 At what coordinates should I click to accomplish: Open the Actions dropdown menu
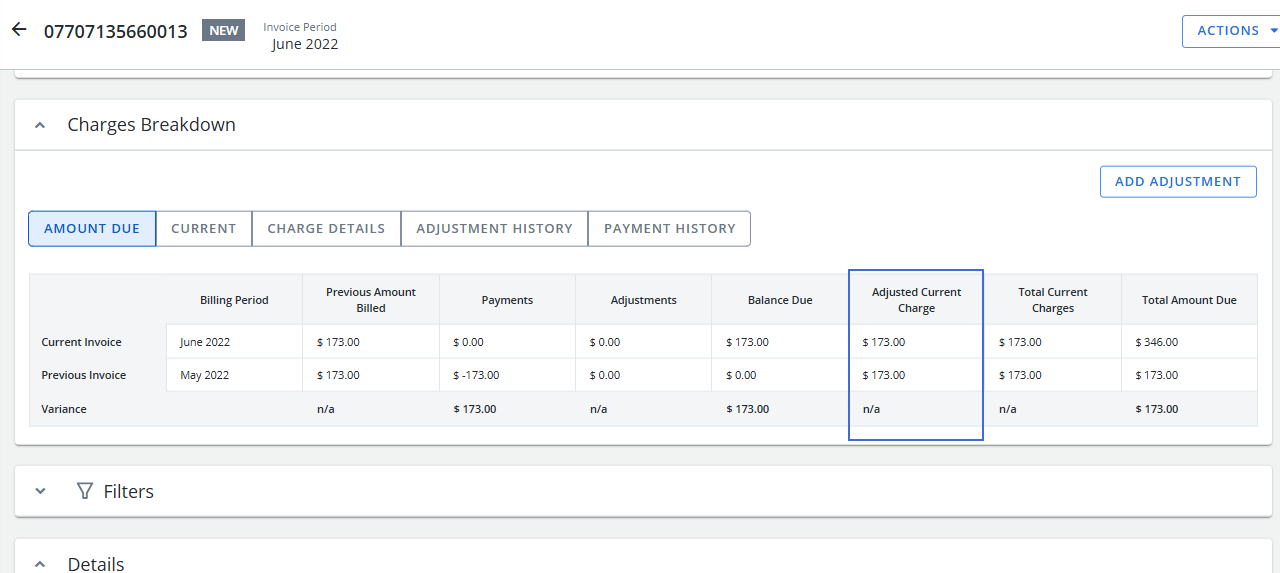click(x=1230, y=31)
